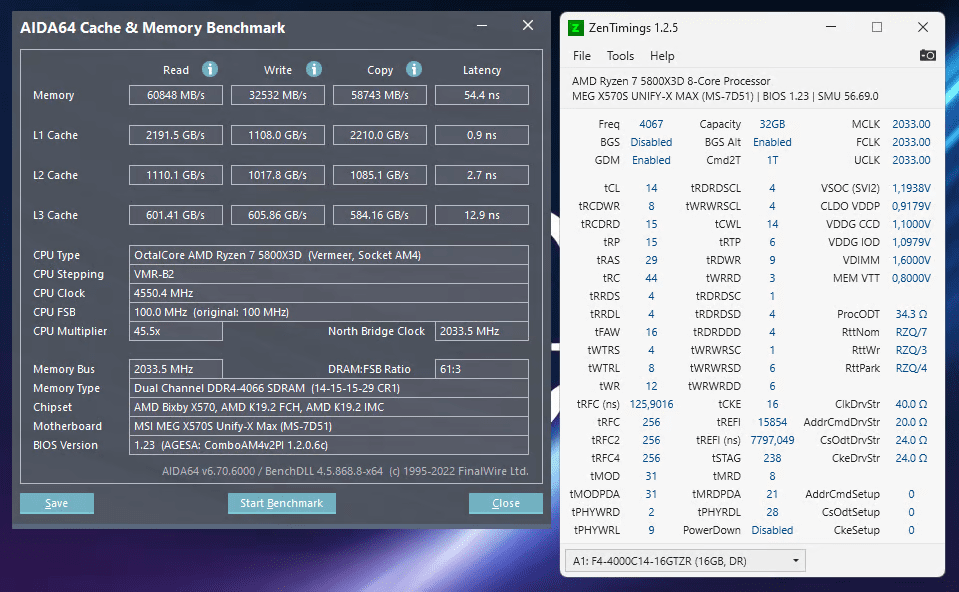Click the Memory Read value 60848 MB/s

[x=176, y=95]
